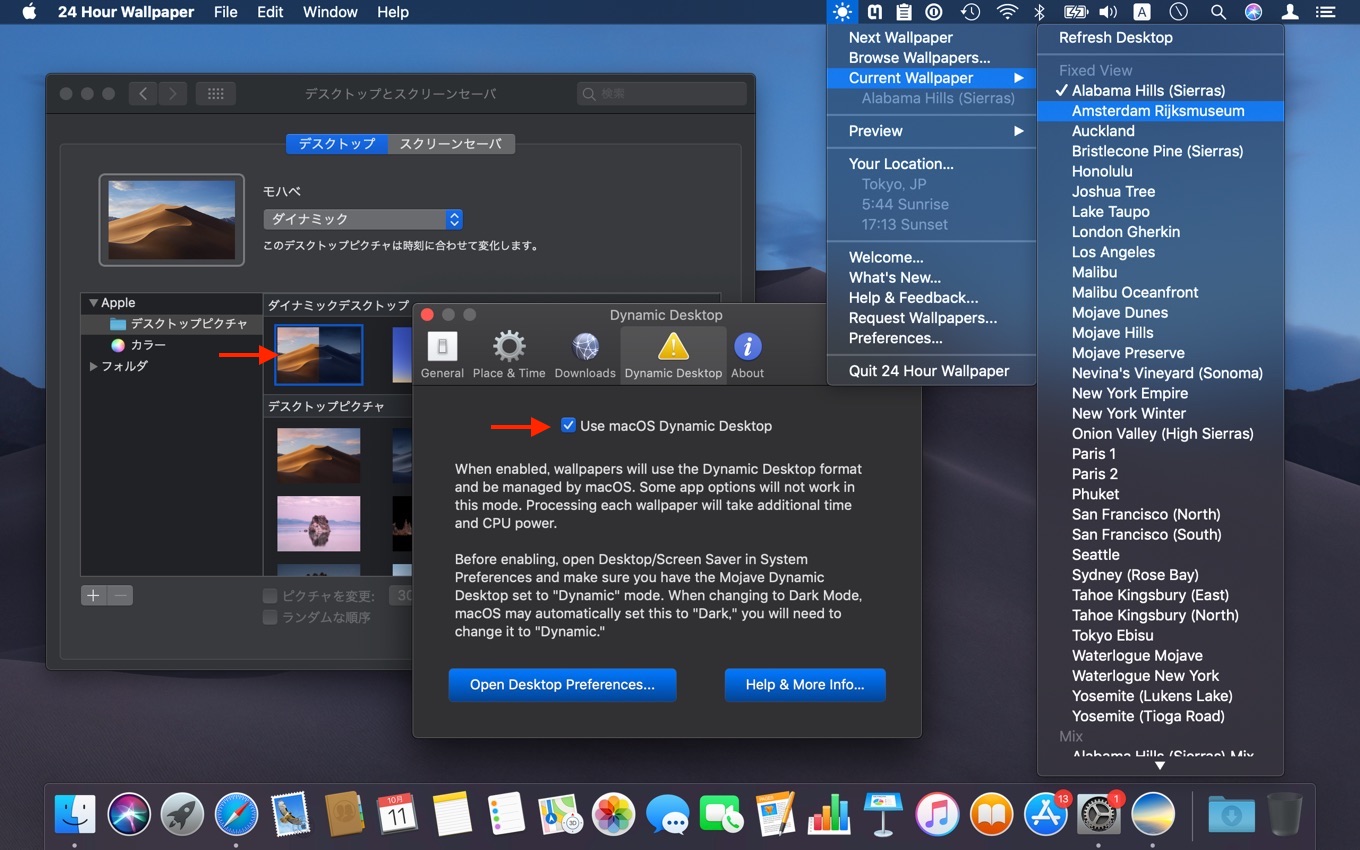Open System Preferences gear in Dock
This screenshot has height=850, width=1360.
point(1098,815)
